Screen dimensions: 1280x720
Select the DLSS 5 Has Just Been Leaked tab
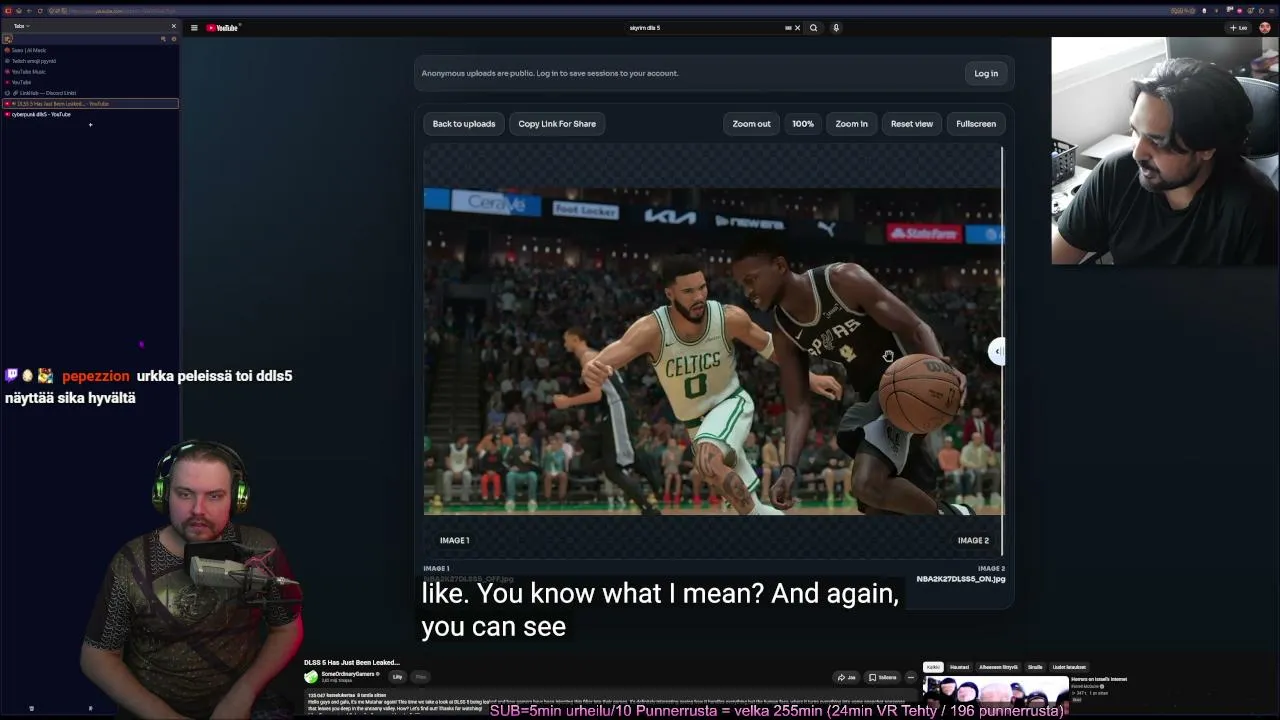[x=90, y=104]
